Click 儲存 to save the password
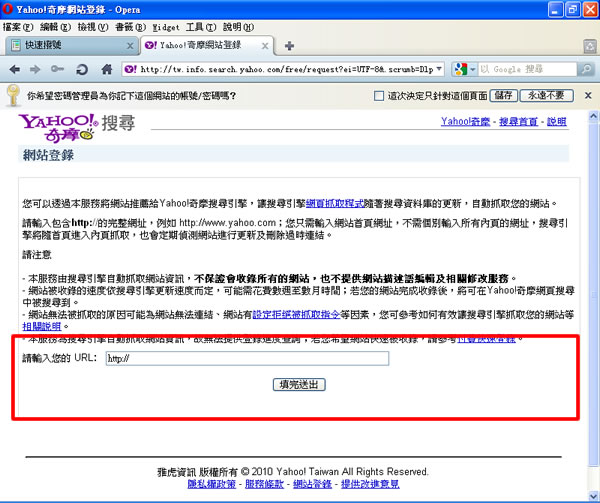600x503 pixels. coord(504,96)
